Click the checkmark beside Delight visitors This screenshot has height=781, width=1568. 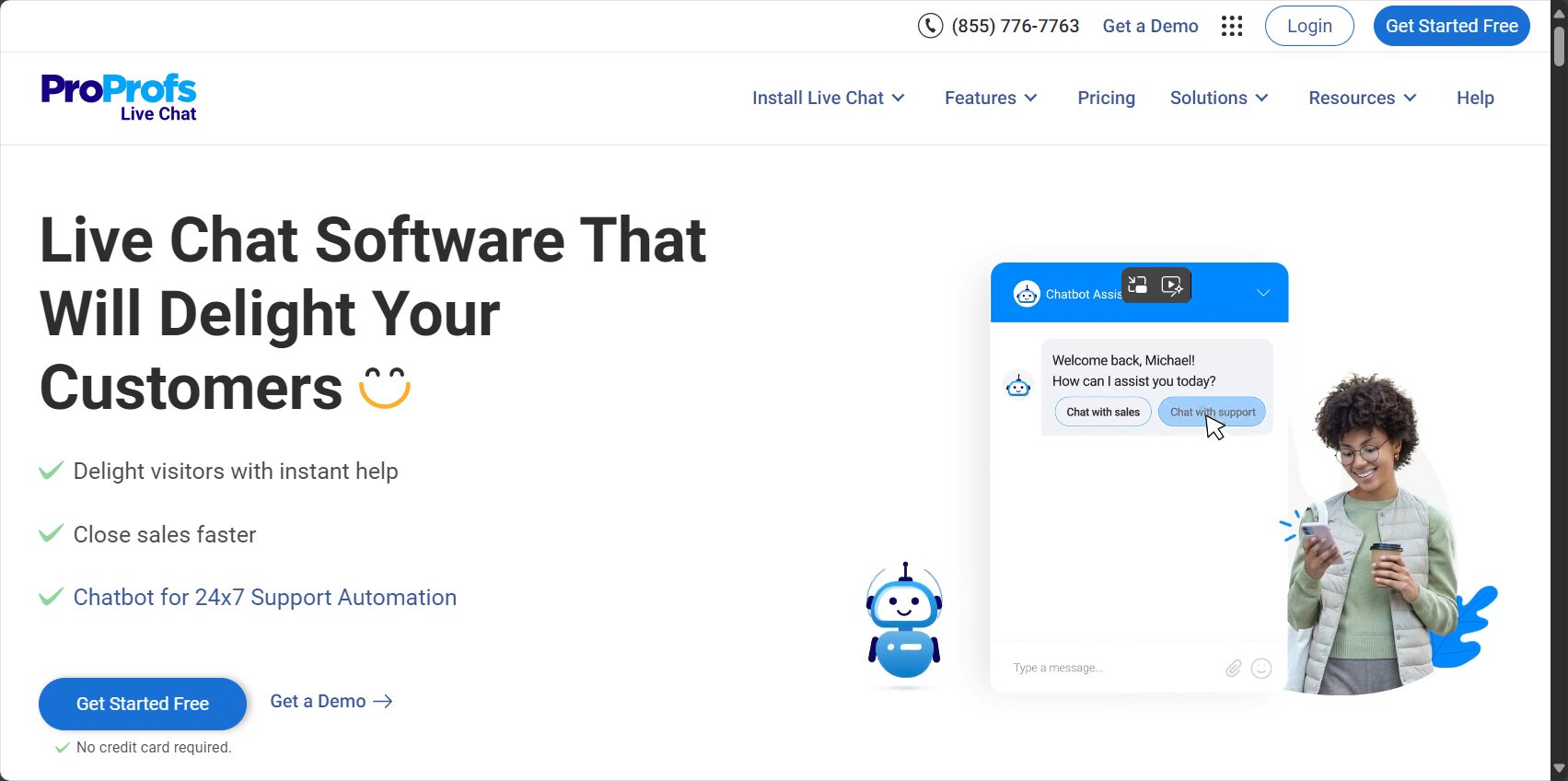click(x=51, y=471)
